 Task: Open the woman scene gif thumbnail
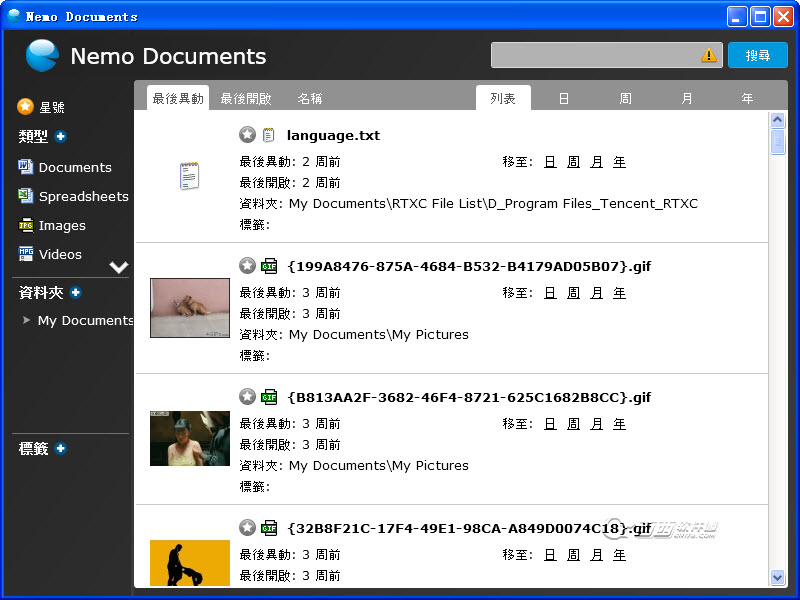point(190,438)
